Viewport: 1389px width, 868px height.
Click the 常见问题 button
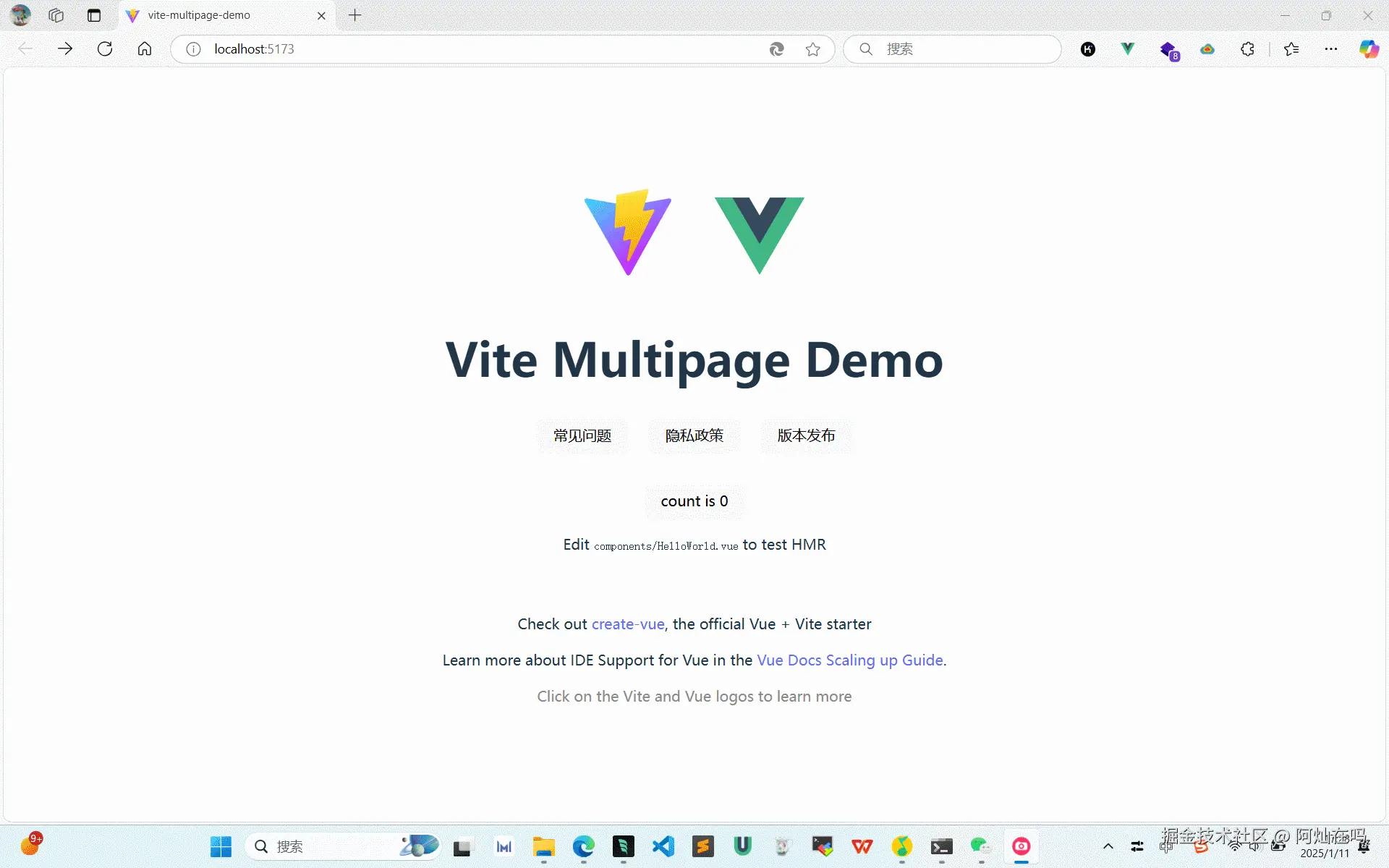pos(582,436)
